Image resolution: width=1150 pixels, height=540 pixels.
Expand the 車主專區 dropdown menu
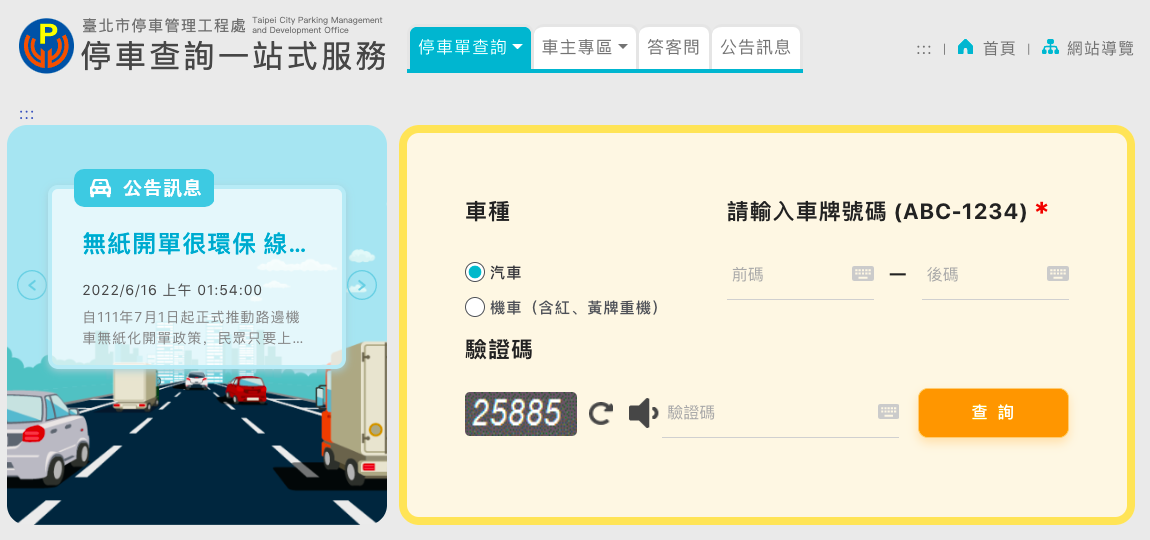click(x=585, y=48)
